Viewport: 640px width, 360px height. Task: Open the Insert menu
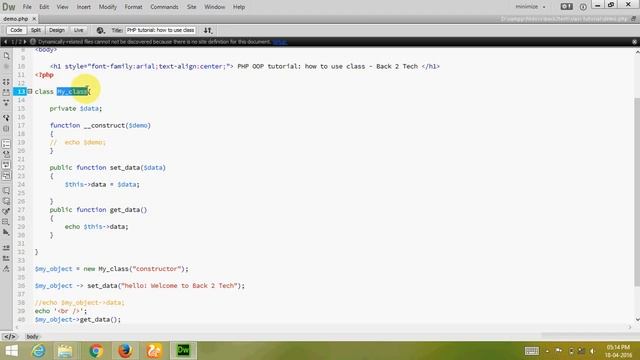pos(84,7)
